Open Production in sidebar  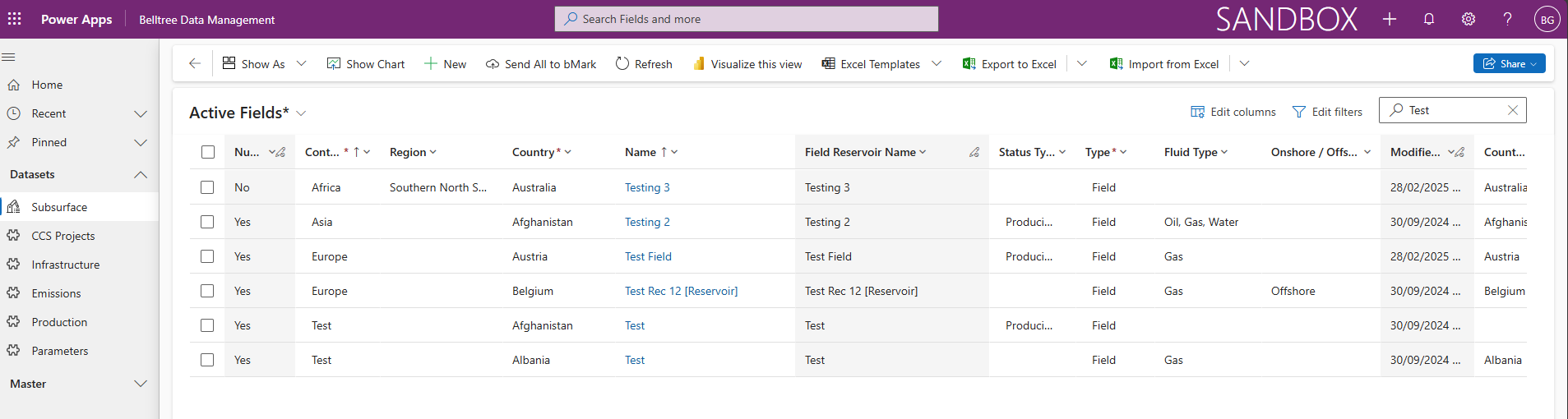(x=80, y=322)
